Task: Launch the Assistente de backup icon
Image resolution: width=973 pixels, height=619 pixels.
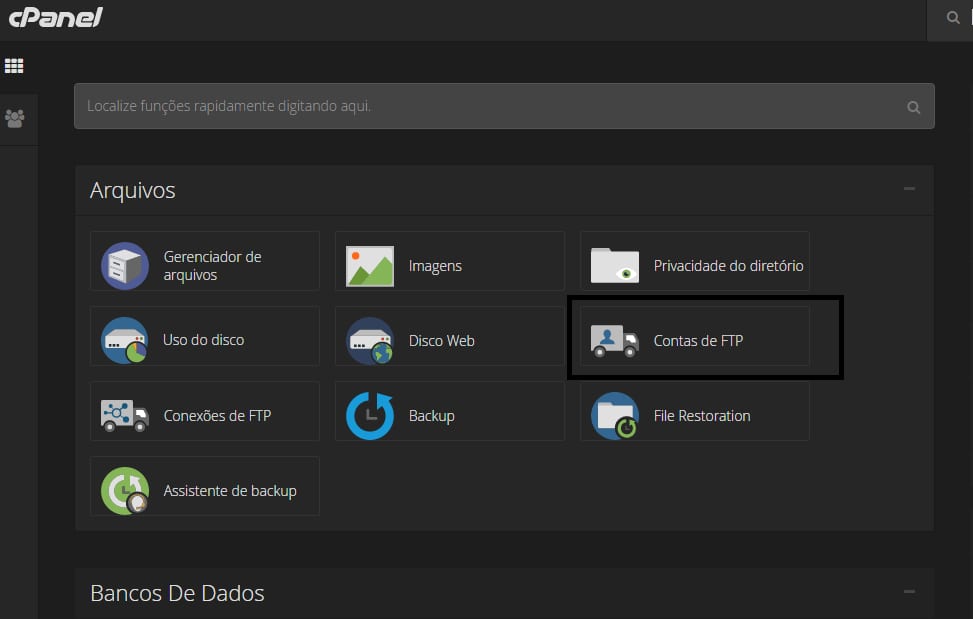Action: pyautogui.click(x=125, y=491)
